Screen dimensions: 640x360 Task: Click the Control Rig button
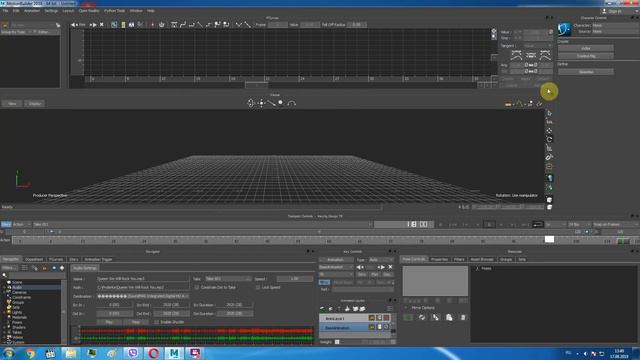pyautogui.click(x=586, y=56)
